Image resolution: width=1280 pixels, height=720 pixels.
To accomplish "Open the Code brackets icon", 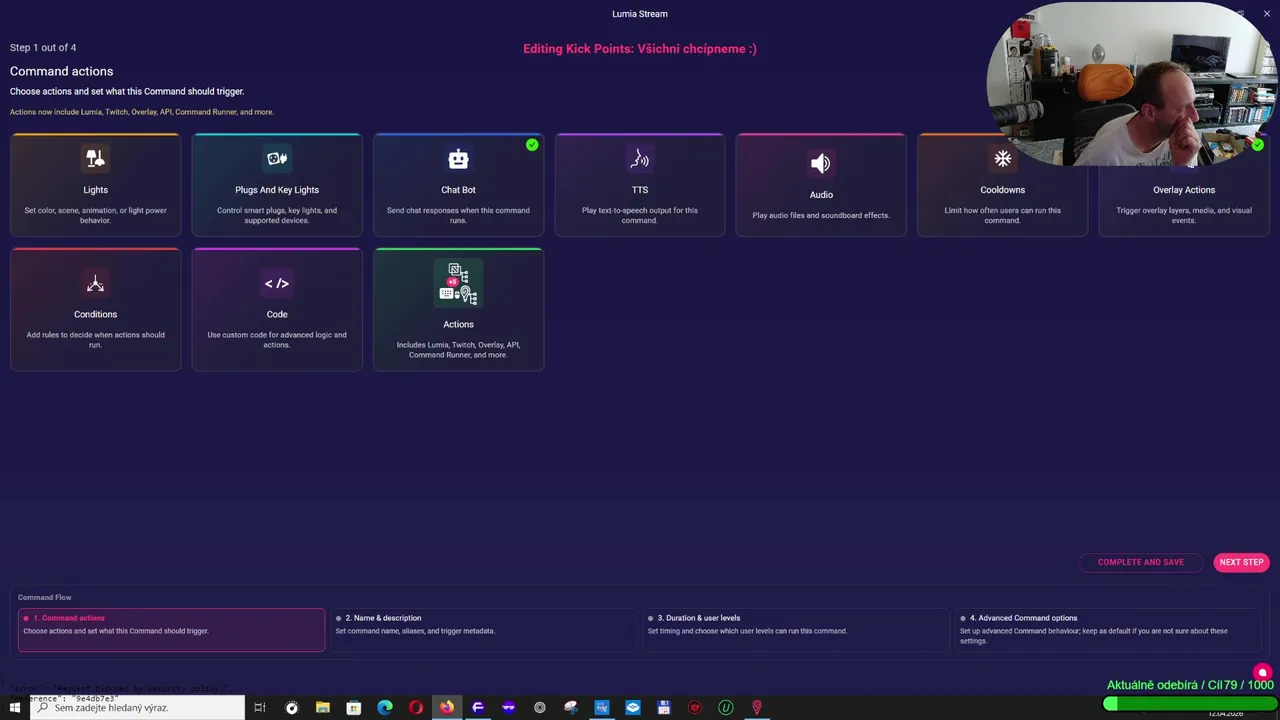I will pos(277,283).
